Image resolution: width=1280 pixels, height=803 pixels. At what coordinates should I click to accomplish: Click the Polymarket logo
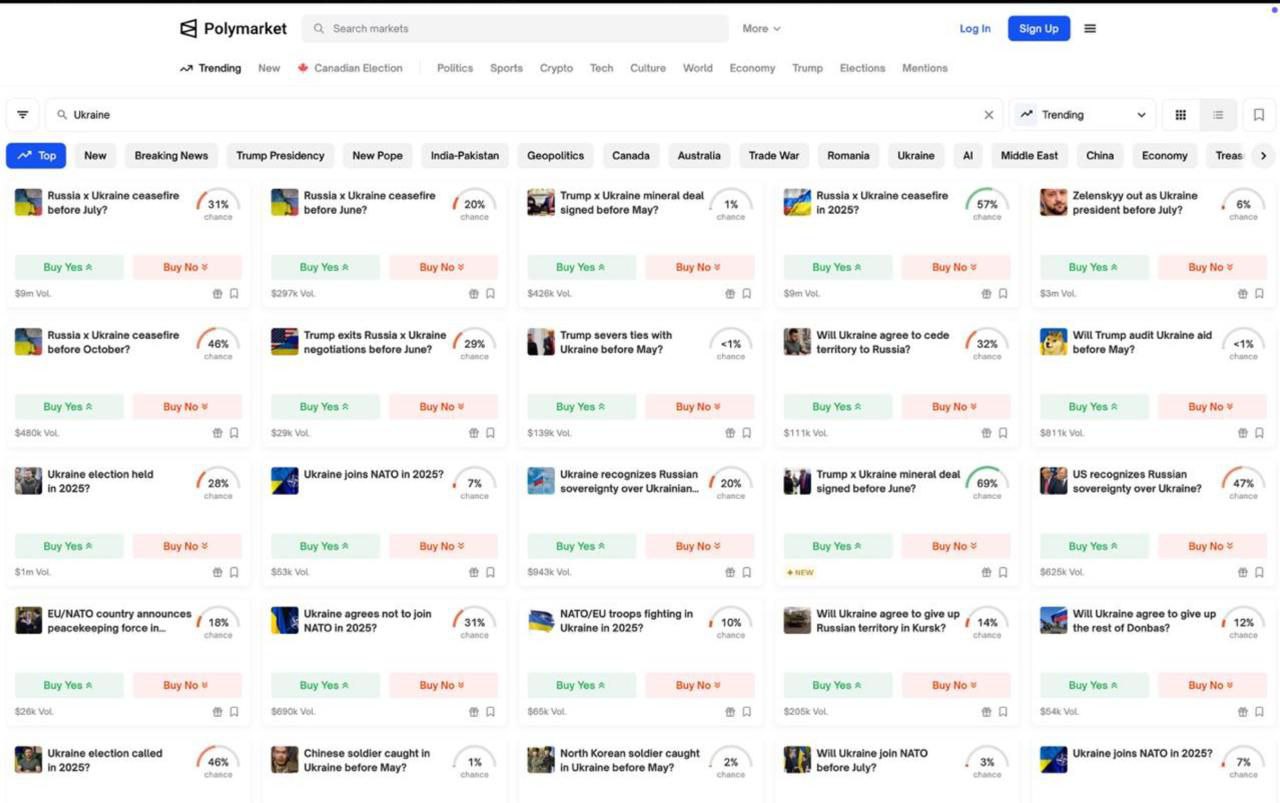point(233,29)
